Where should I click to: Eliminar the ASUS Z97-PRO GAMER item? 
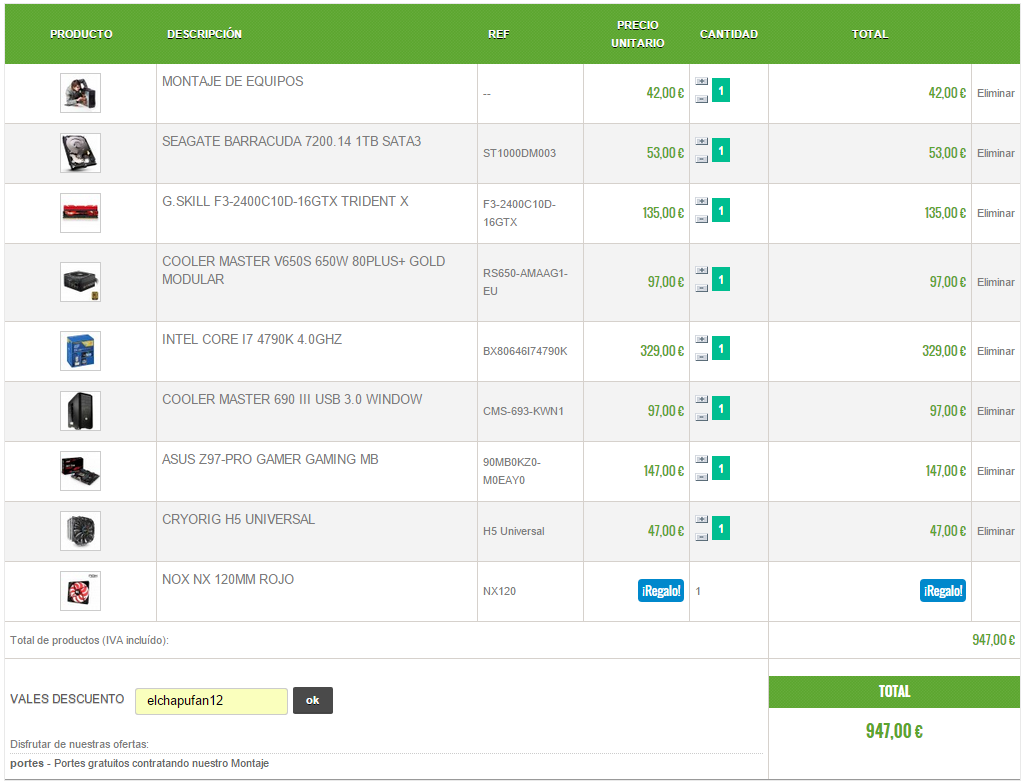point(996,471)
